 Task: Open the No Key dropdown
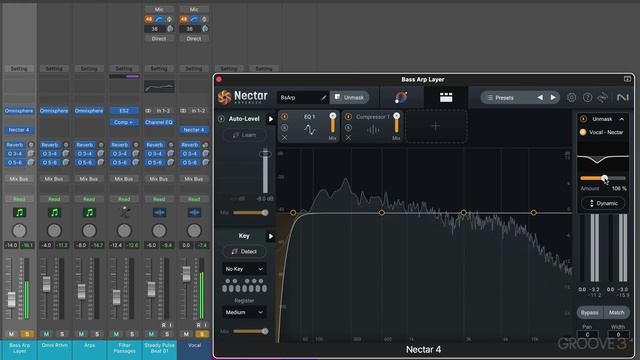[244, 269]
